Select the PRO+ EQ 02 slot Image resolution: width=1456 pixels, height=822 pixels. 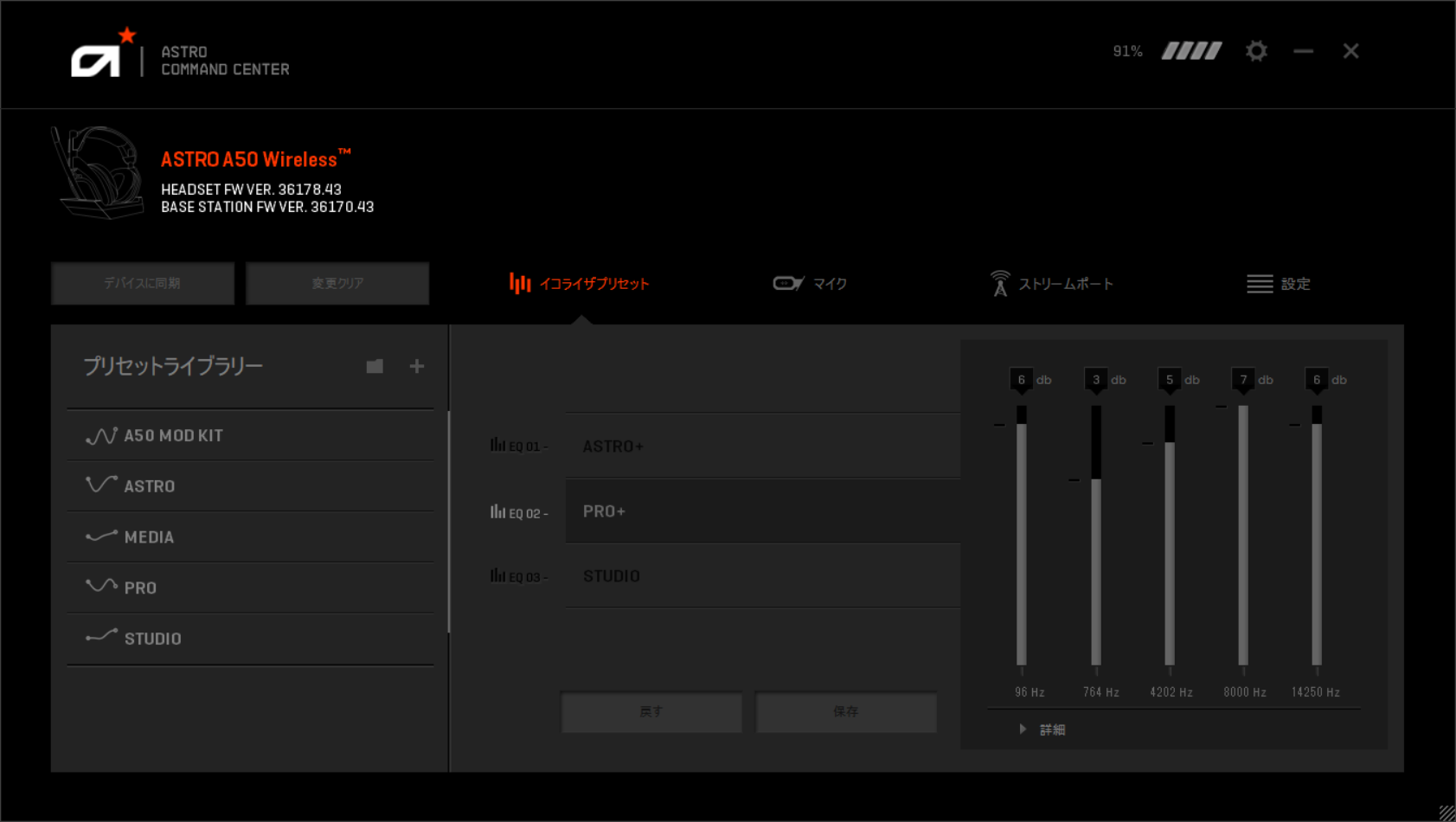pyautogui.click(x=763, y=511)
